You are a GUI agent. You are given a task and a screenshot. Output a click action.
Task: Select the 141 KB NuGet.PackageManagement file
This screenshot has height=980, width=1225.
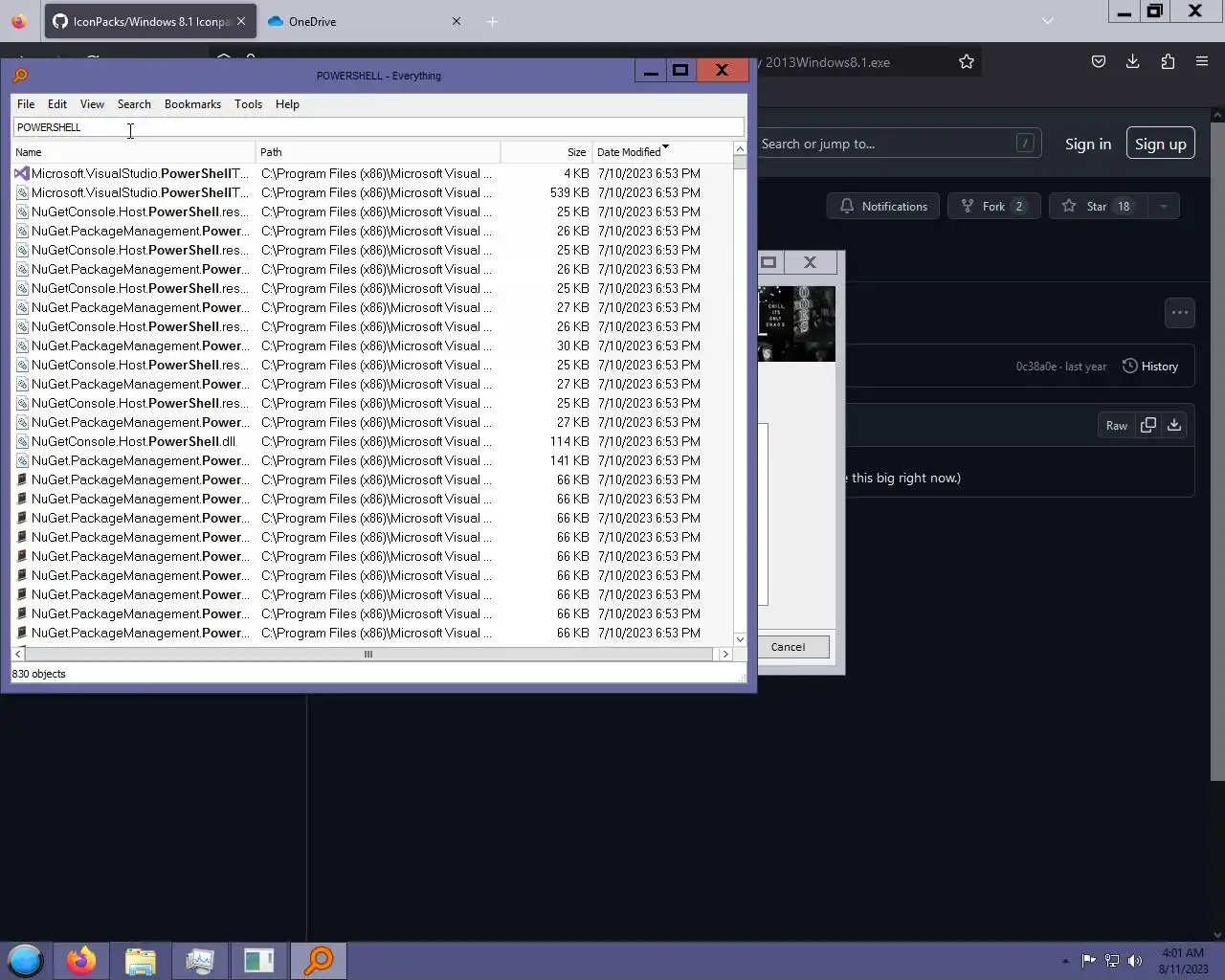(372, 460)
